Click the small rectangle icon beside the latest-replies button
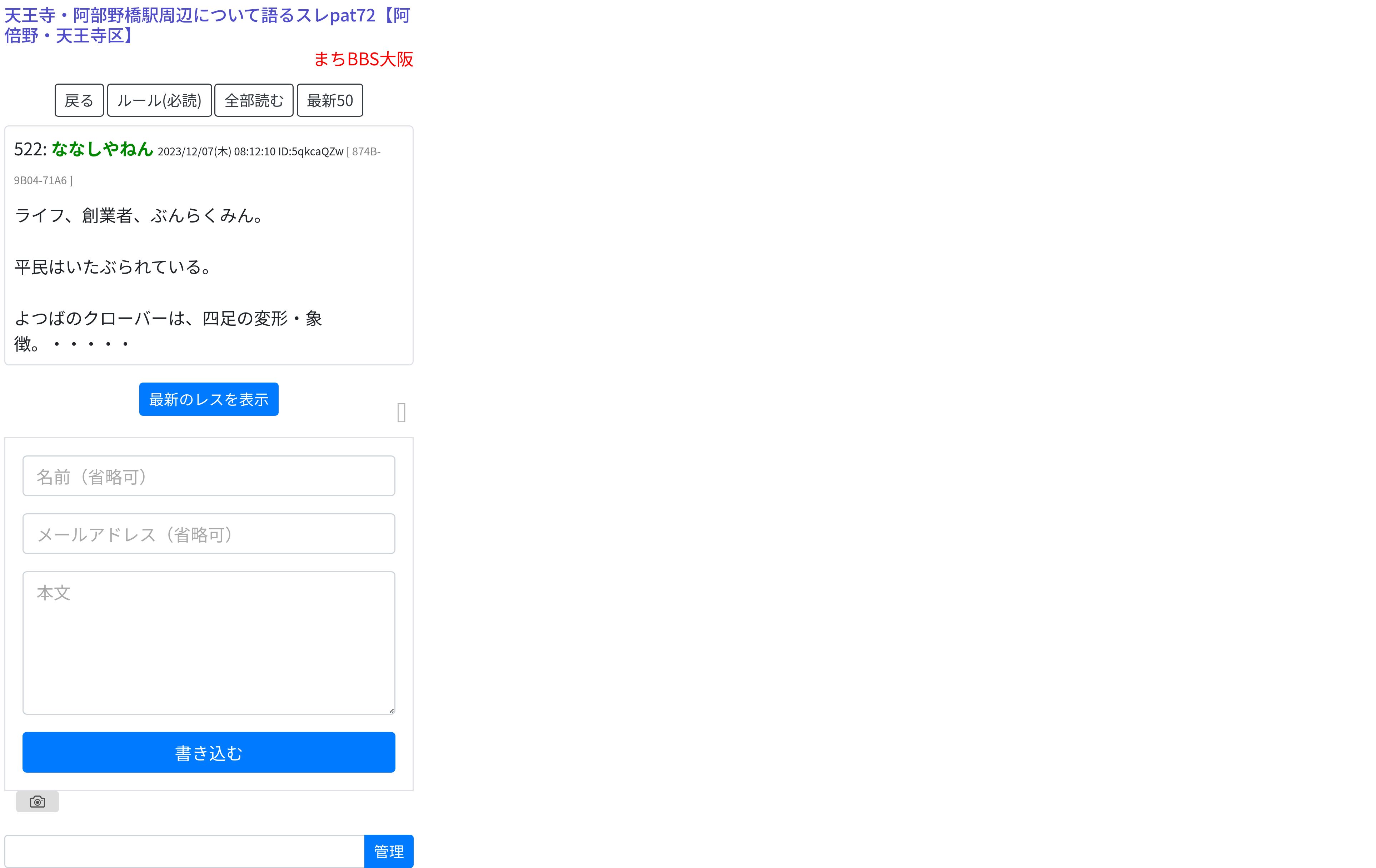 click(x=401, y=413)
